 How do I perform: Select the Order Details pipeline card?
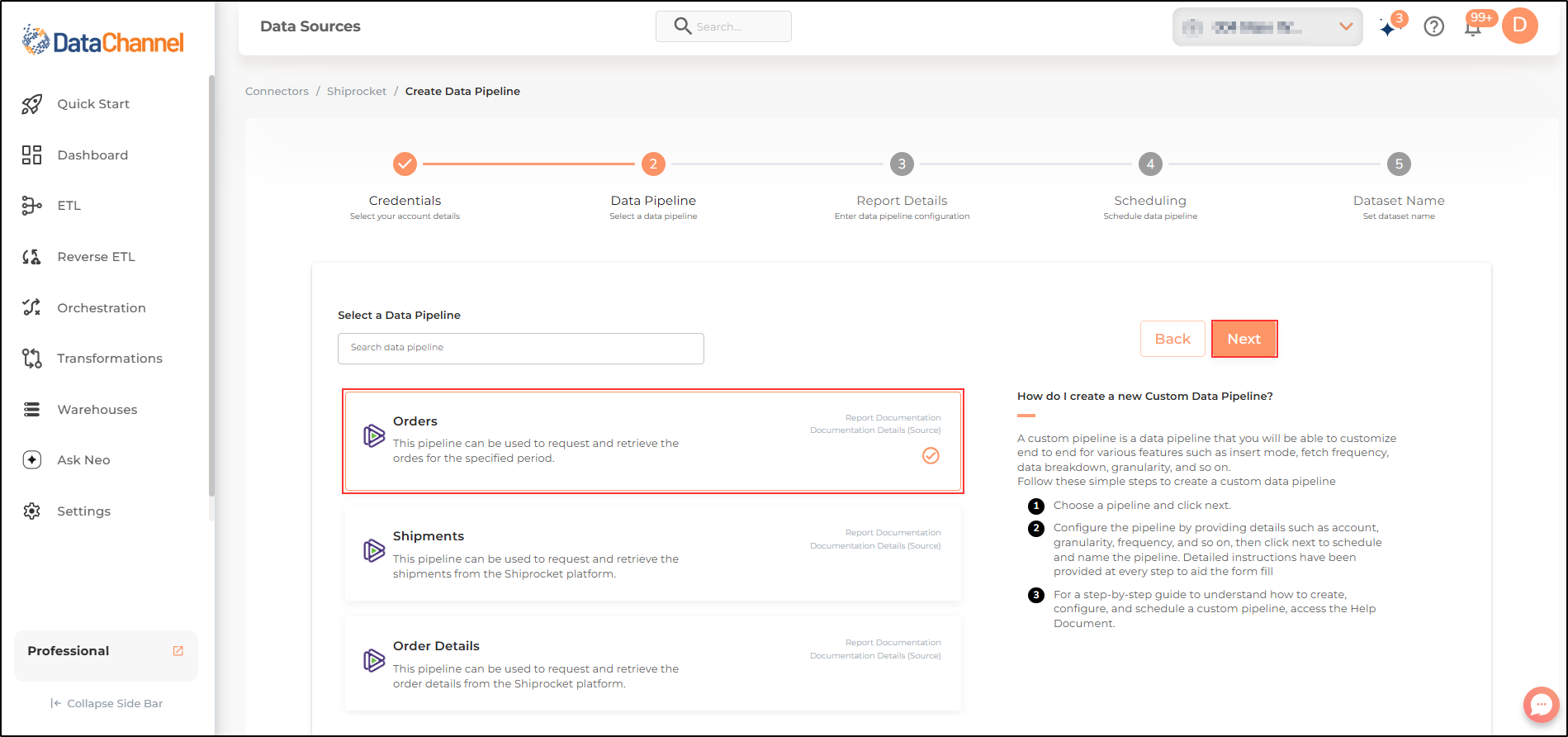click(x=653, y=664)
